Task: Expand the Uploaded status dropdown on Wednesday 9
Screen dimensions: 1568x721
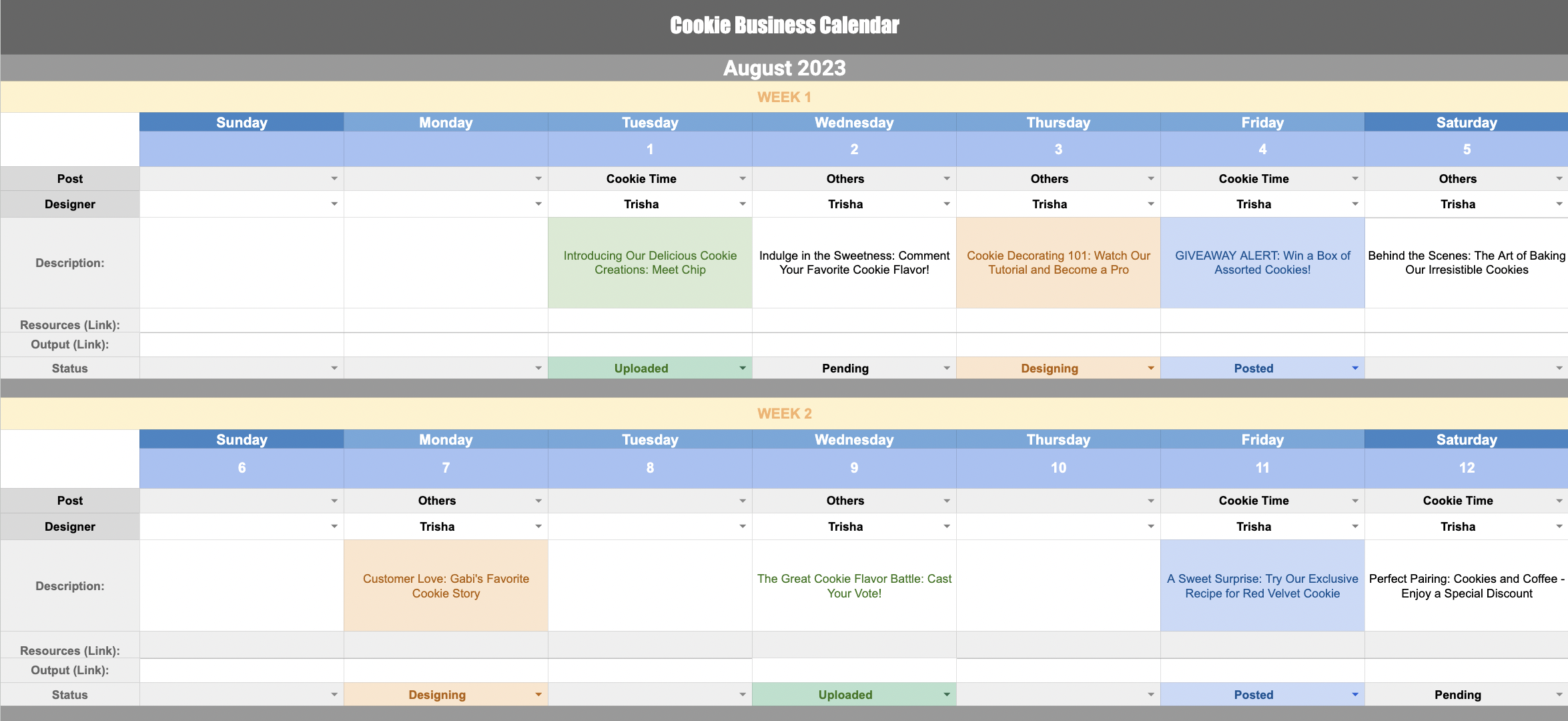Action: pos(946,695)
